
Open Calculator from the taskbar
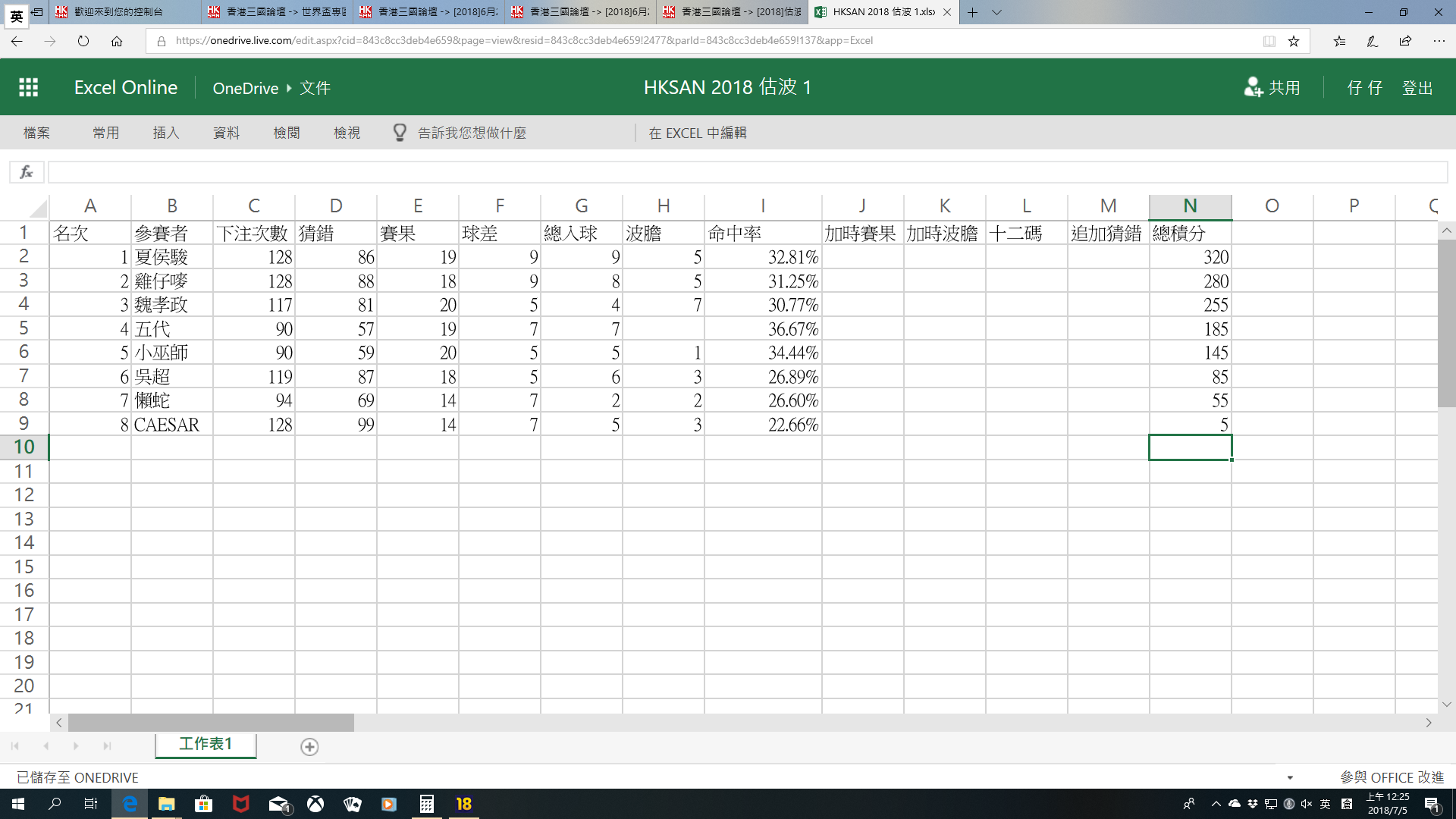point(426,804)
